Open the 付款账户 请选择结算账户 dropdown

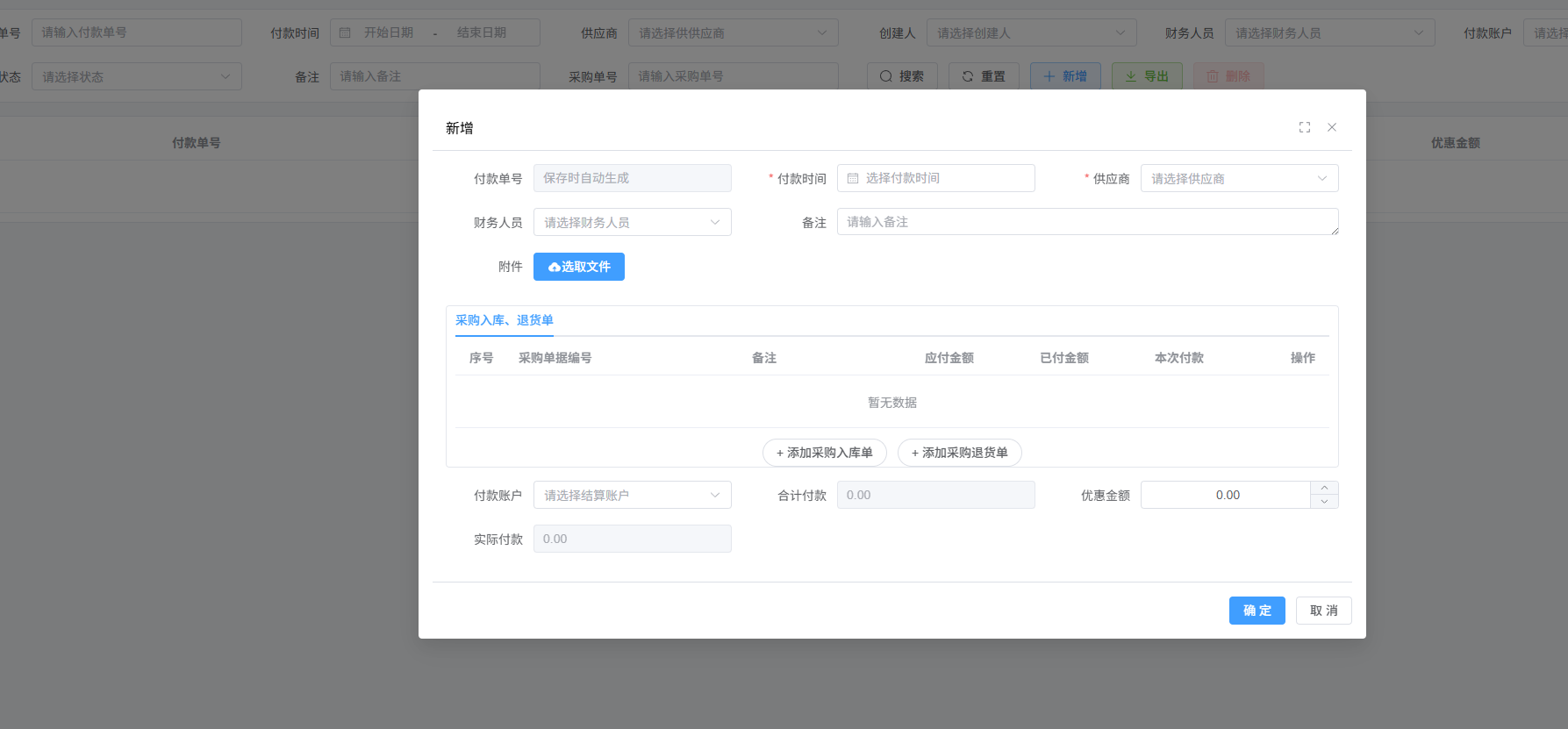coord(632,495)
